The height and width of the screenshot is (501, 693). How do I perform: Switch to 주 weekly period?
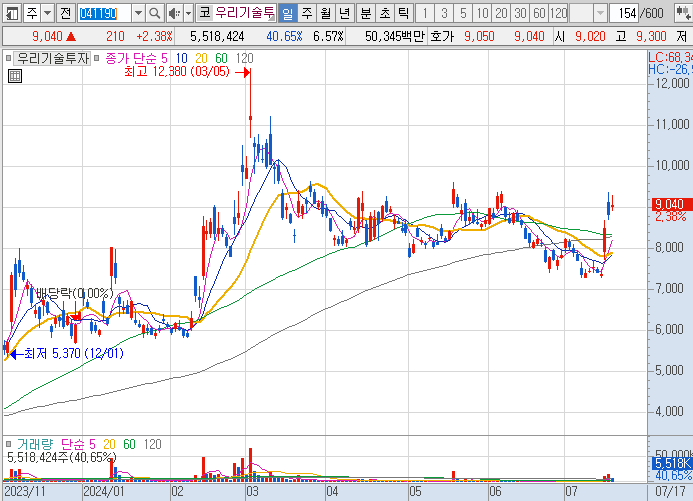[306, 13]
